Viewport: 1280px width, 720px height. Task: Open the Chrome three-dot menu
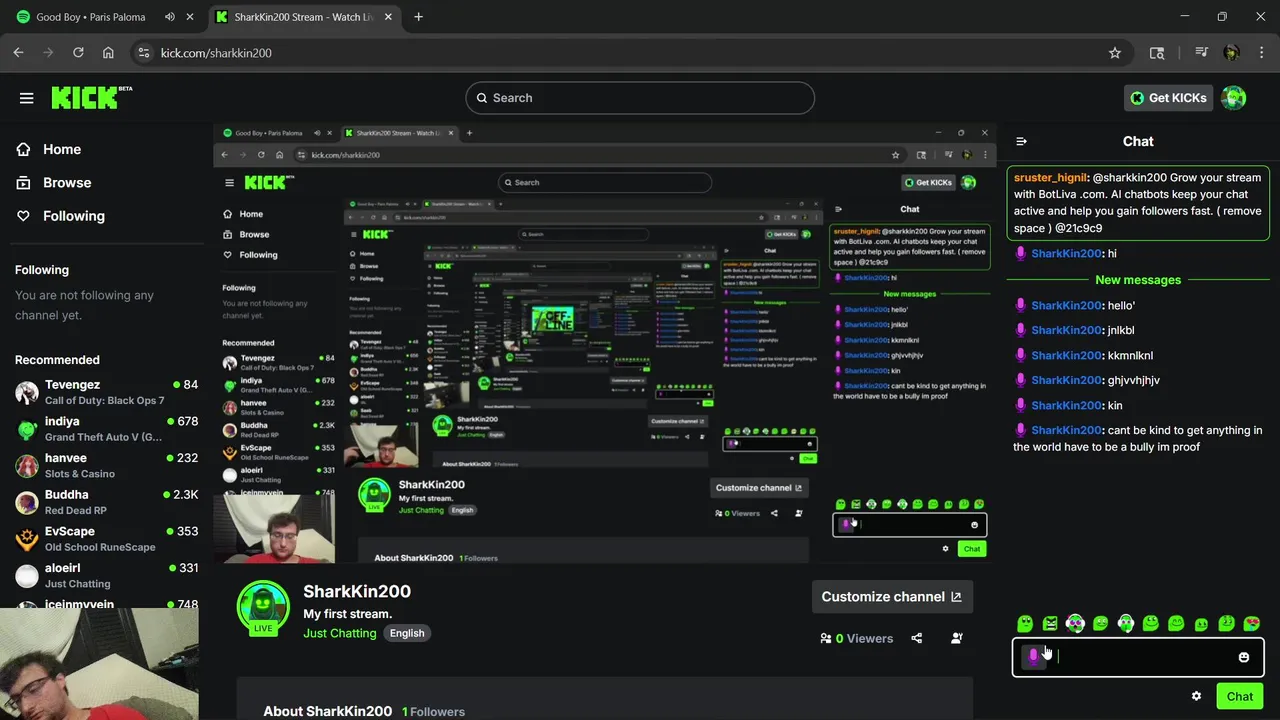(1261, 53)
